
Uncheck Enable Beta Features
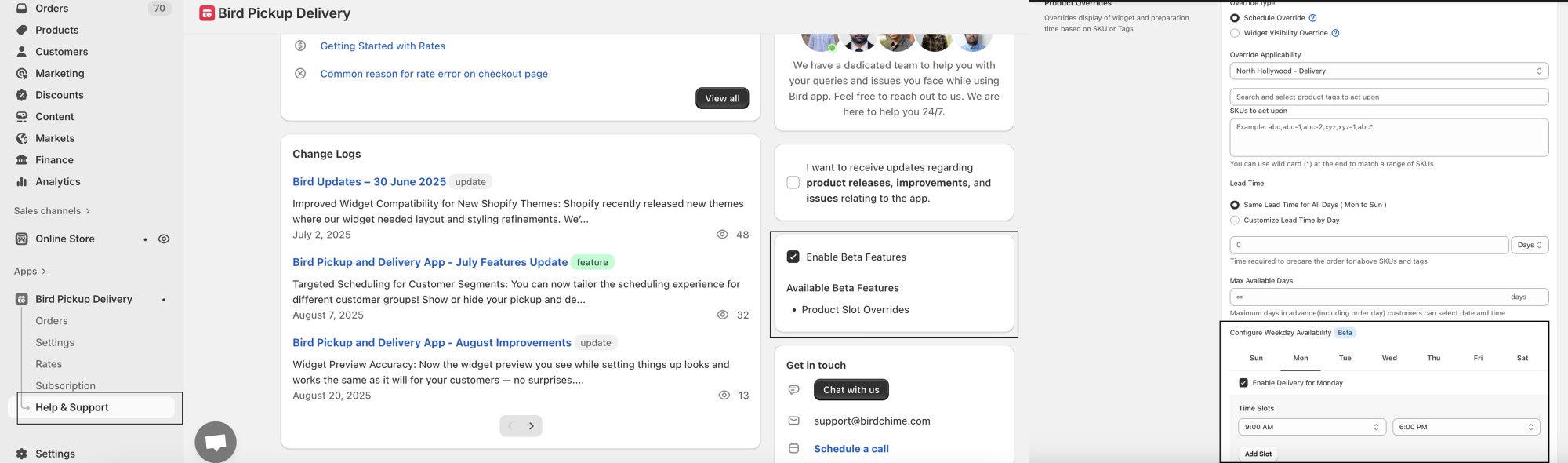793,257
